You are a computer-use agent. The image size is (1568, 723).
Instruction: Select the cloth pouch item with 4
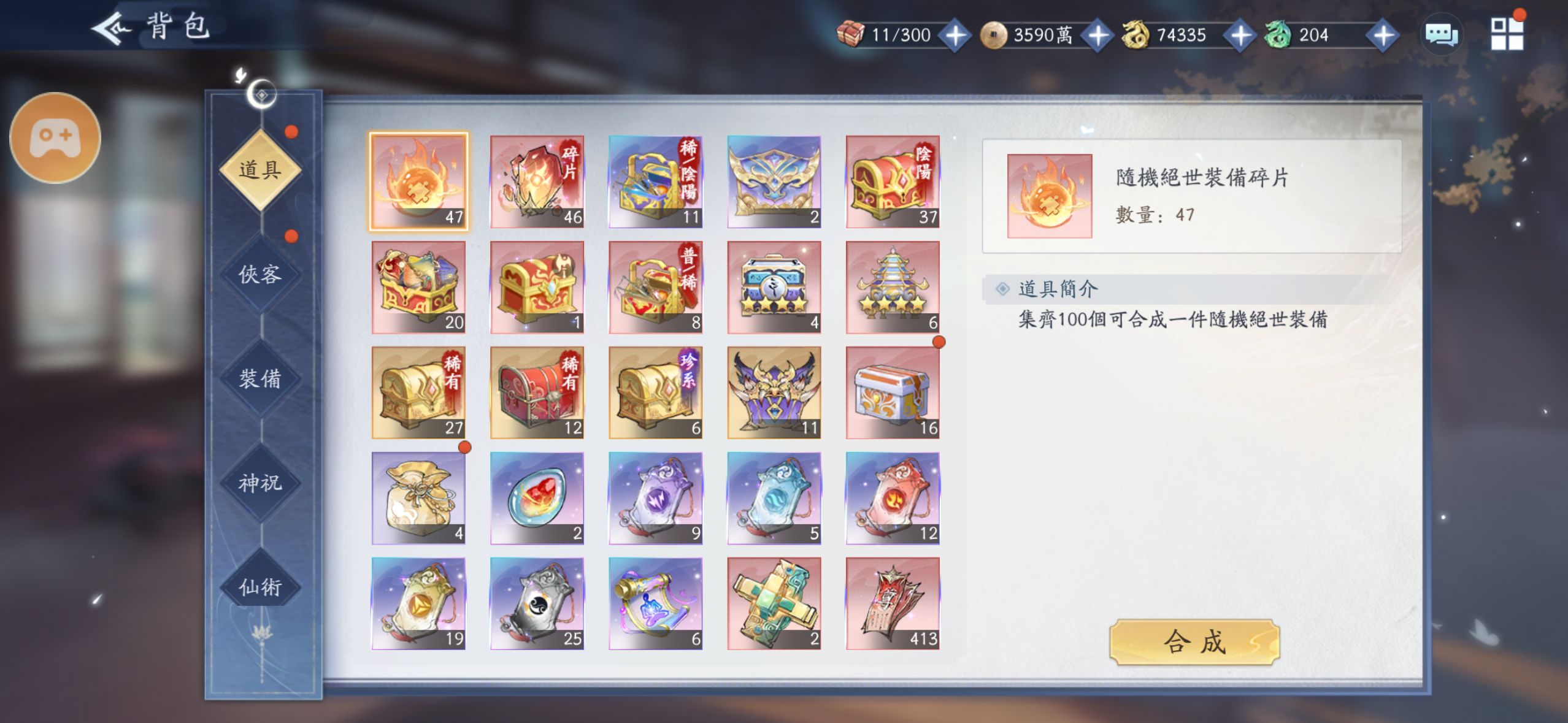pyautogui.click(x=418, y=498)
